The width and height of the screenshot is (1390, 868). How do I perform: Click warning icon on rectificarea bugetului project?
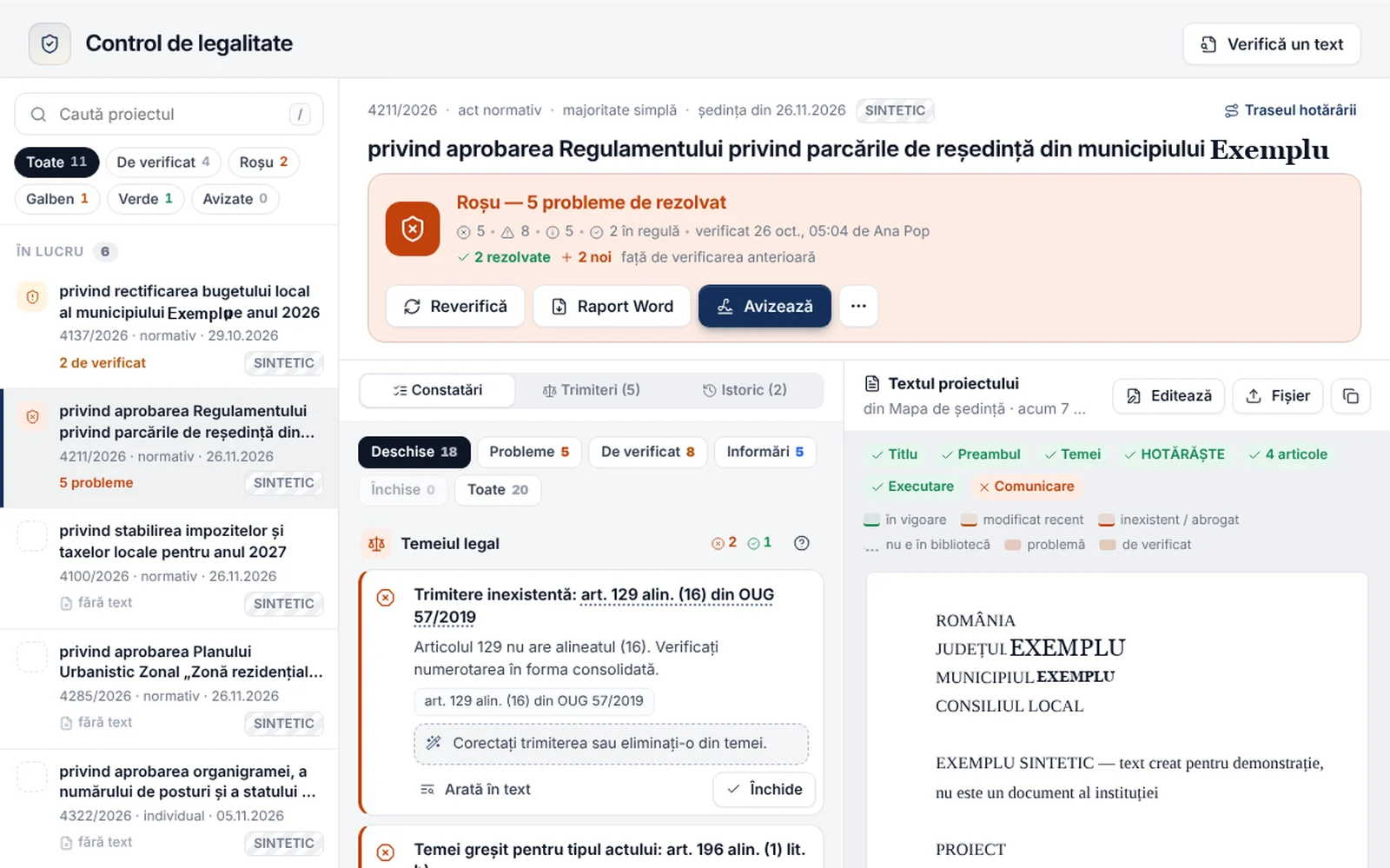pyautogui.click(x=32, y=297)
